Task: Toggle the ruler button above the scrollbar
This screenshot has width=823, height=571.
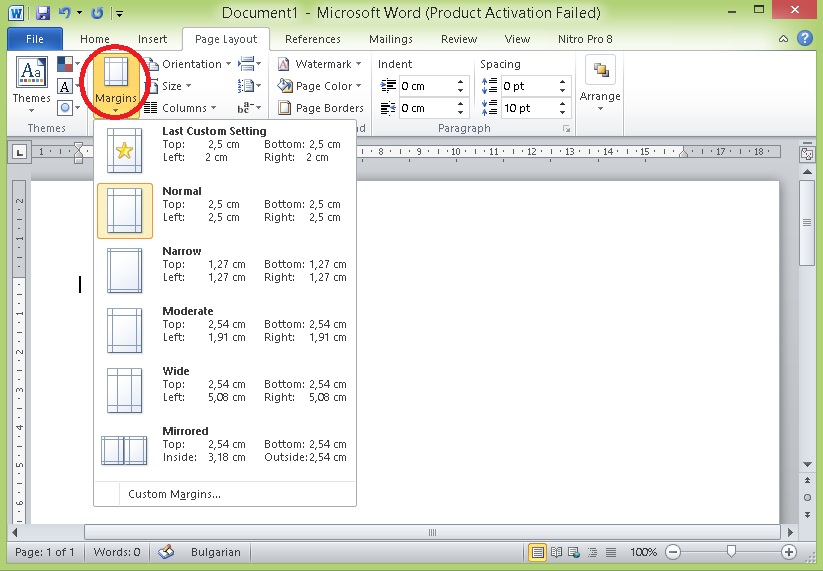Action: 807,153
